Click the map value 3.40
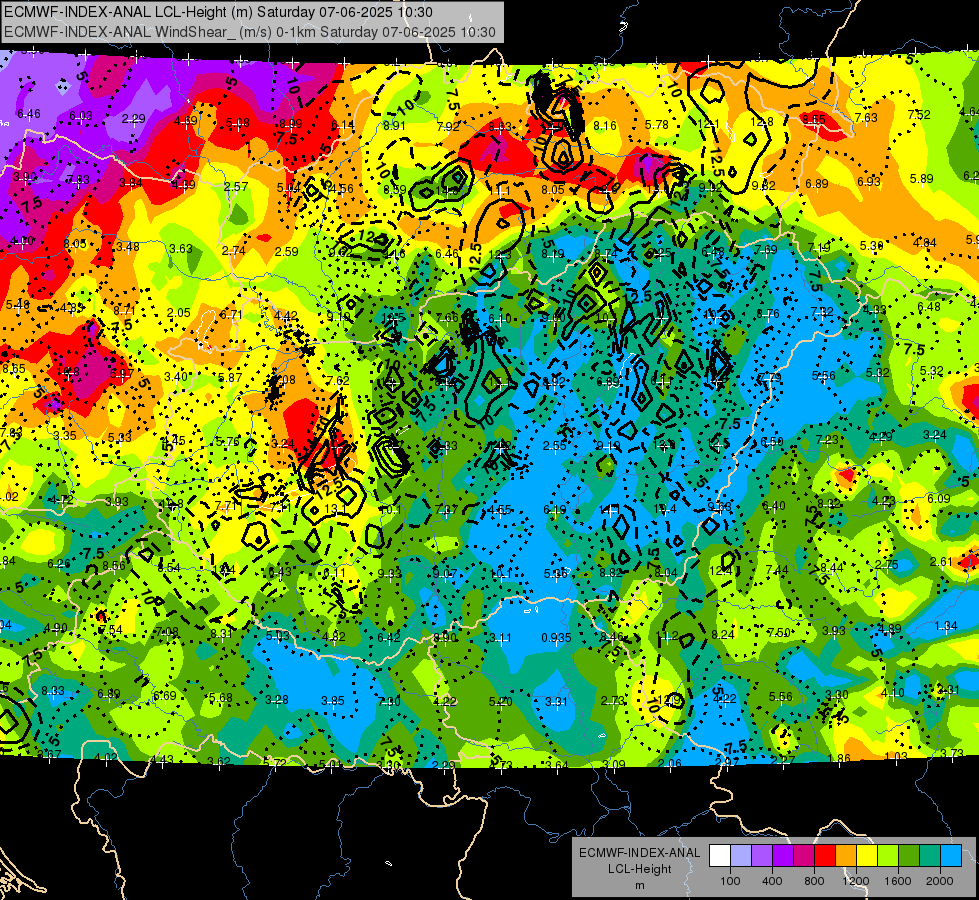979x900 pixels. pyautogui.click(x=176, y=377)
